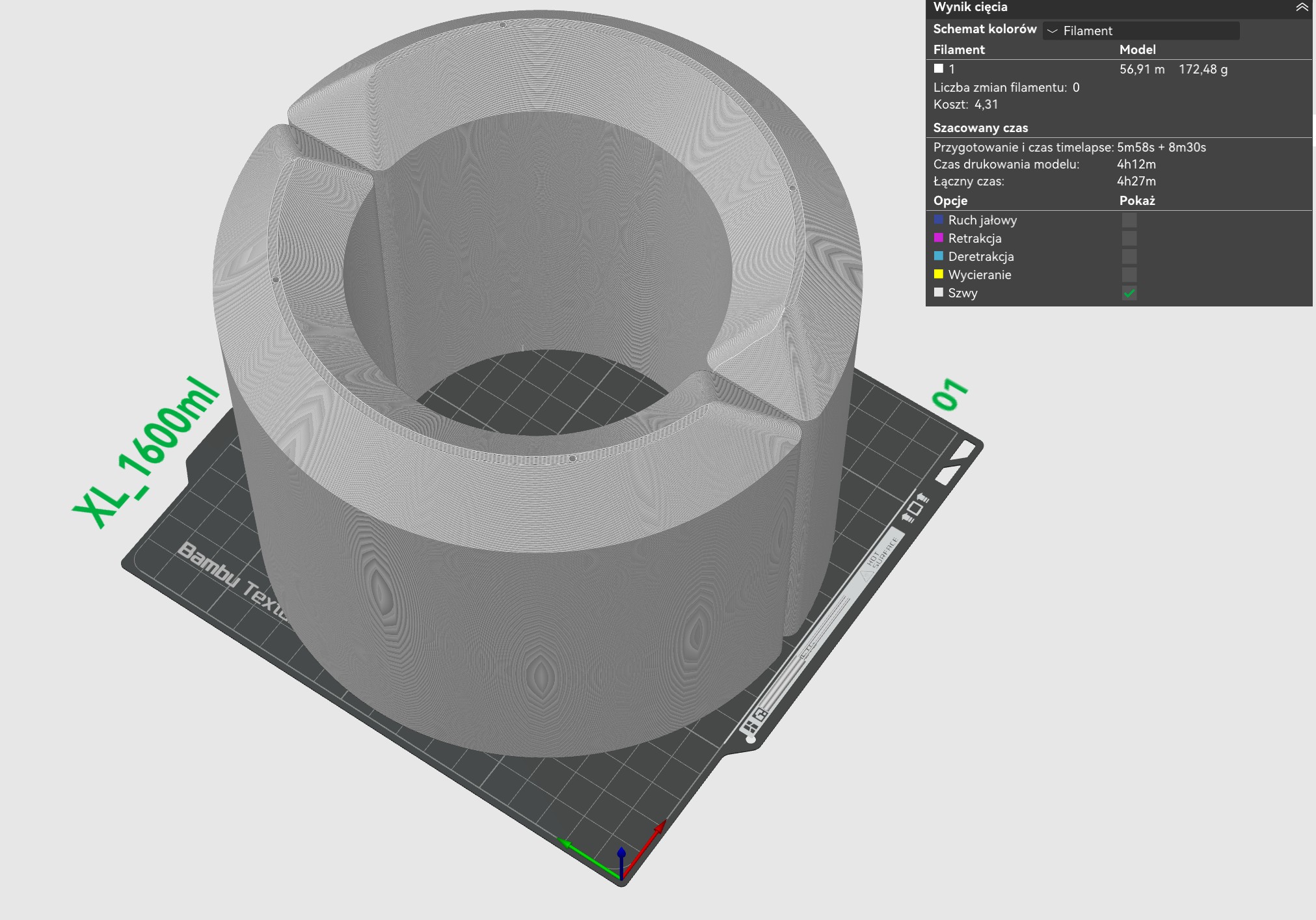Click the white filament 1 color swatch
The image size is (1316, 920).
(x=939, y=68)
